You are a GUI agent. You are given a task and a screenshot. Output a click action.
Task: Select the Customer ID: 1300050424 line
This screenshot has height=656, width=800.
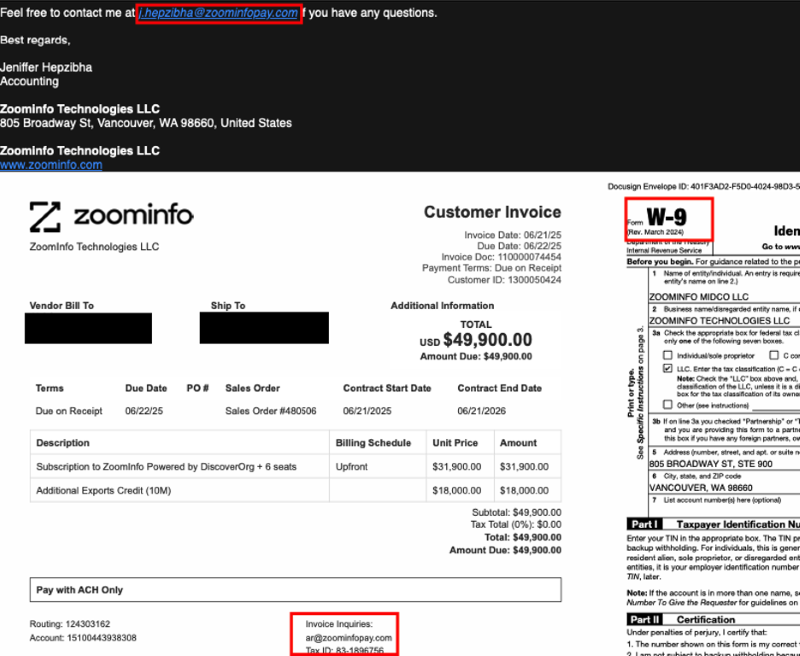click(x=504, y=280)
